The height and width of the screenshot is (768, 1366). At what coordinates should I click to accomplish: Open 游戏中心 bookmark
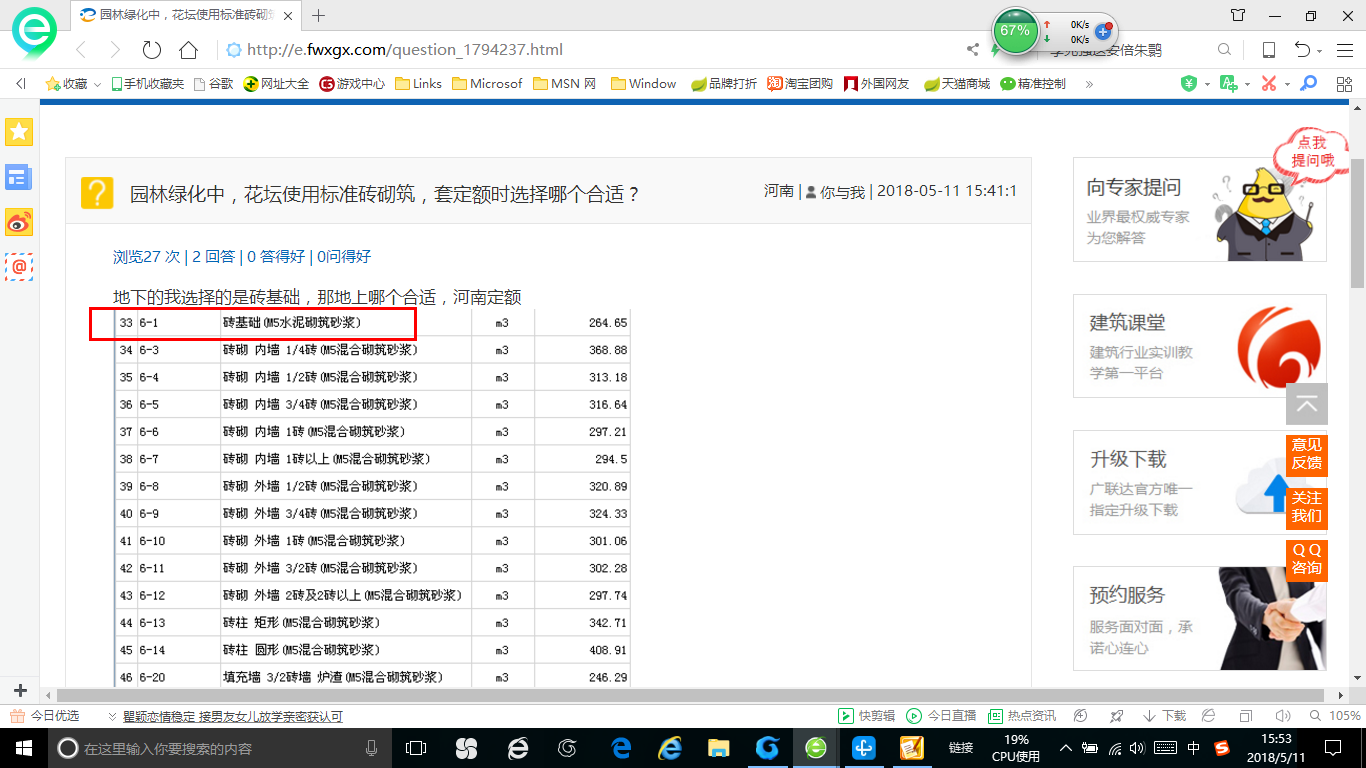coord(352,84)
